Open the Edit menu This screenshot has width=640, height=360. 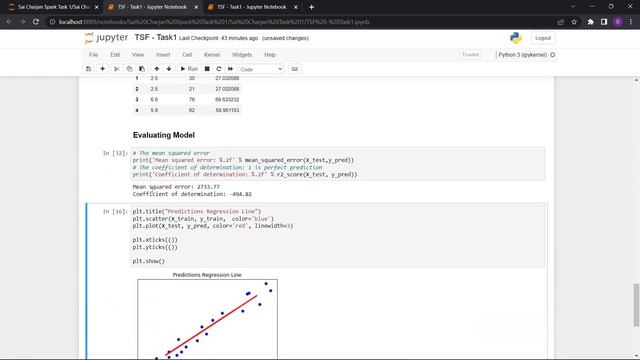[x=115, y=55]
